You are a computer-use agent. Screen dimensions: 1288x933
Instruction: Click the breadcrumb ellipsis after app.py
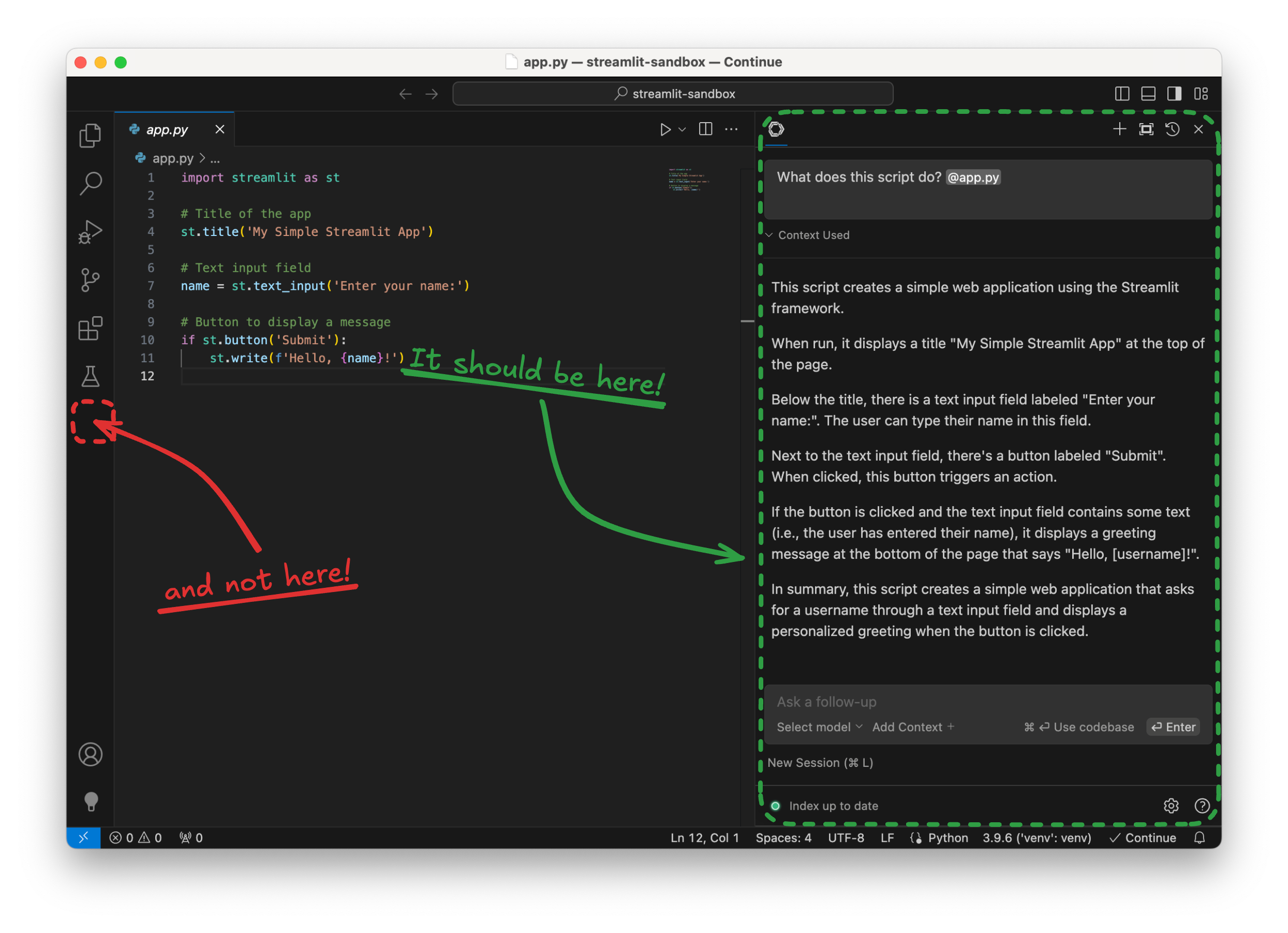215,159
